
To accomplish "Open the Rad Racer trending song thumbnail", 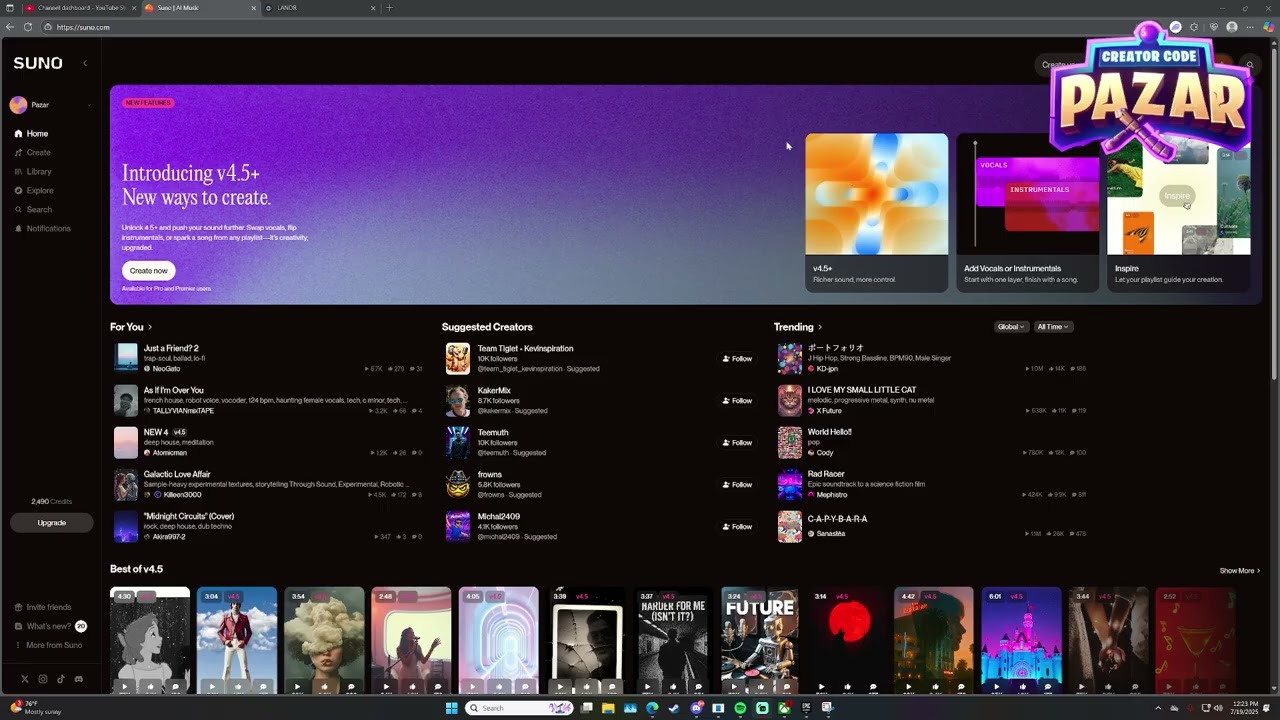I will [x=790, y=485].
